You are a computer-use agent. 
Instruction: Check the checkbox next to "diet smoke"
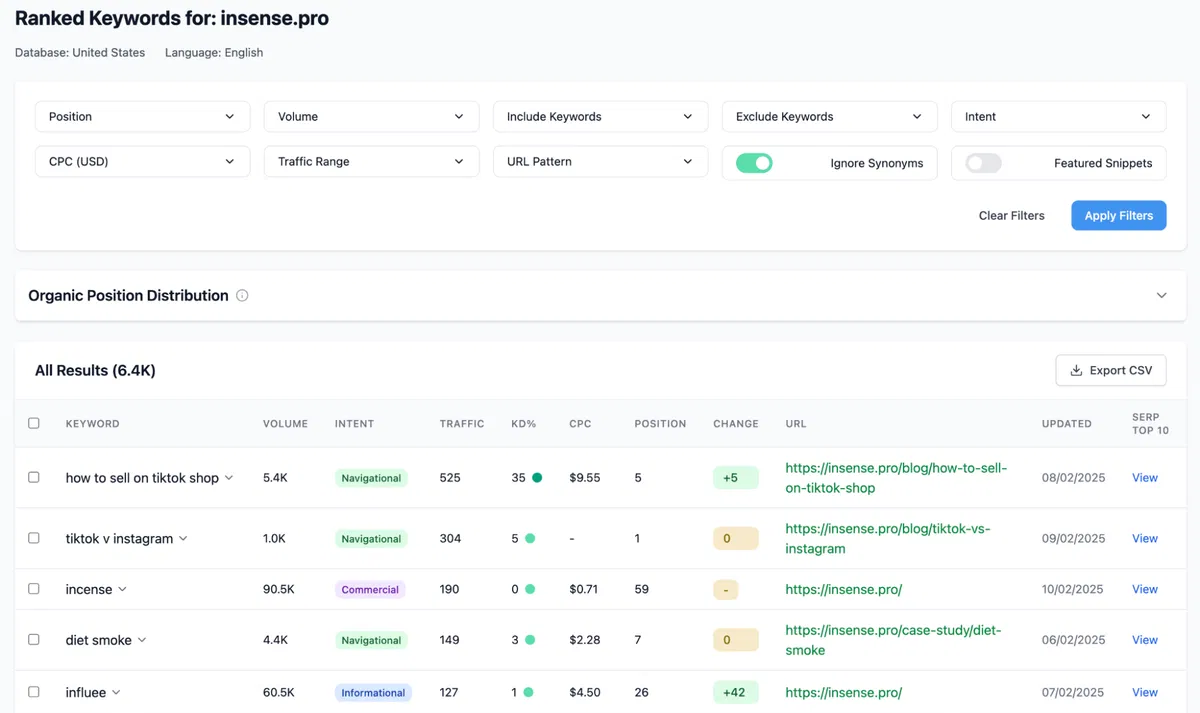coord(33,639)
